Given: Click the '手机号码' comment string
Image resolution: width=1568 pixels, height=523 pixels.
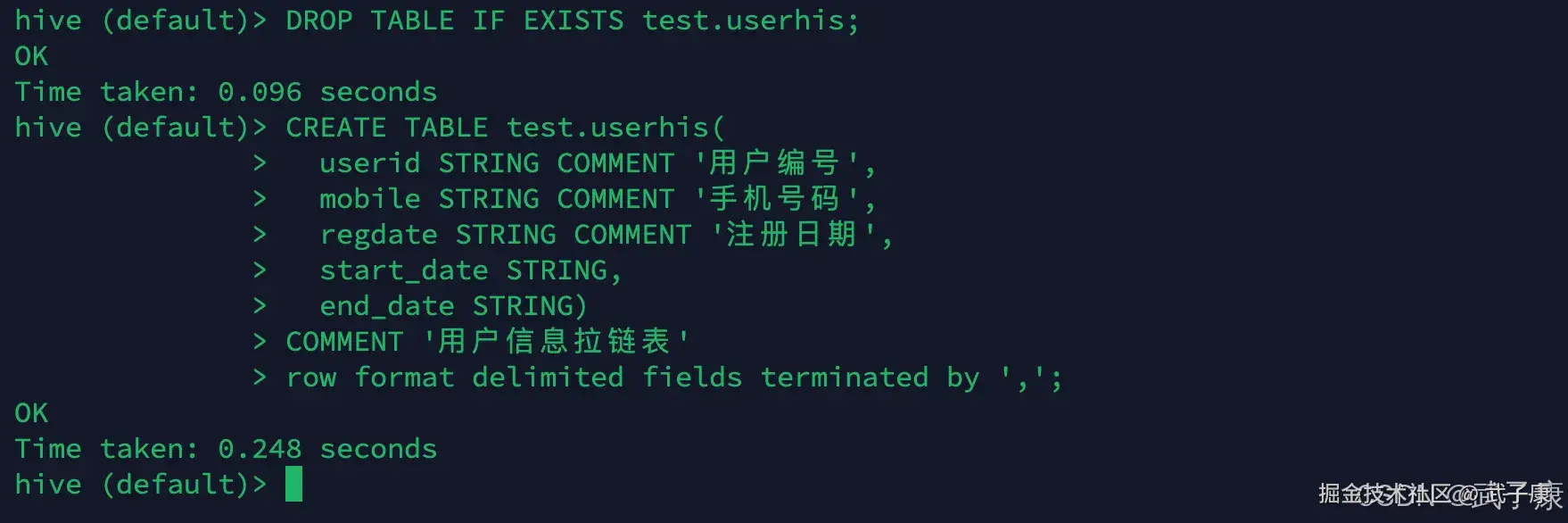Looking at the screenshot, I should [775, 199].
